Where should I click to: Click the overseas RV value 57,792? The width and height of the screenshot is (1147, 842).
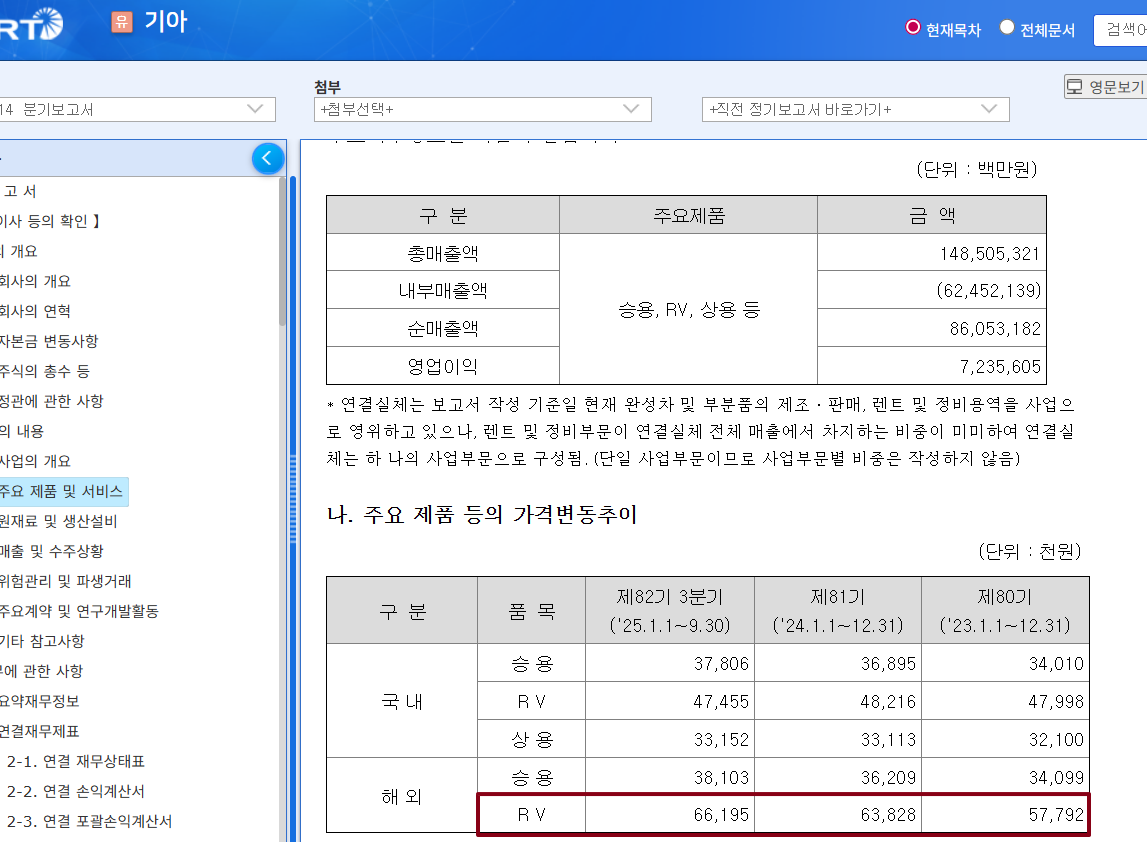[x=1056, y=814]
